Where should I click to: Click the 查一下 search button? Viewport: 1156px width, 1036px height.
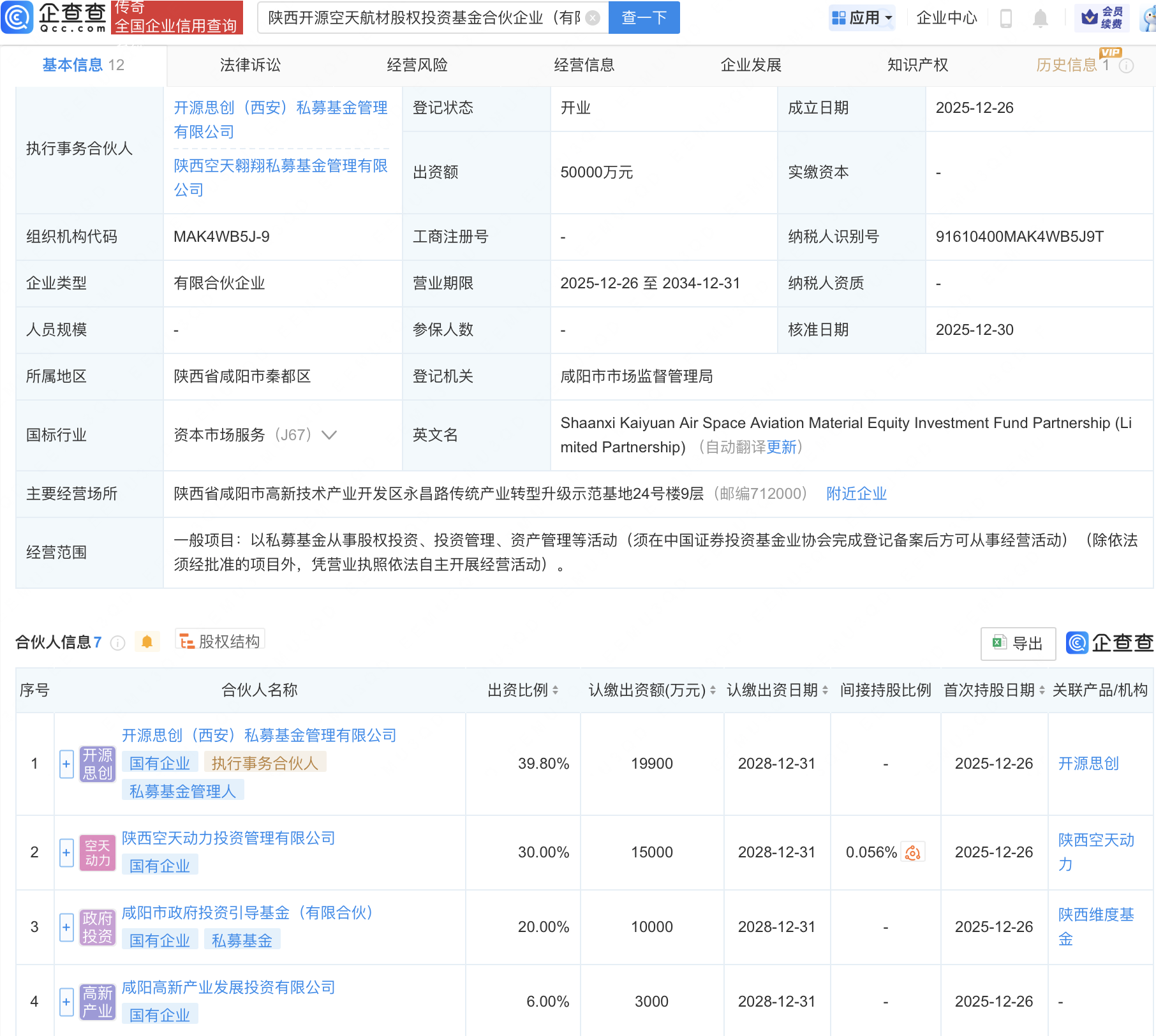click(x=644, y=18)
